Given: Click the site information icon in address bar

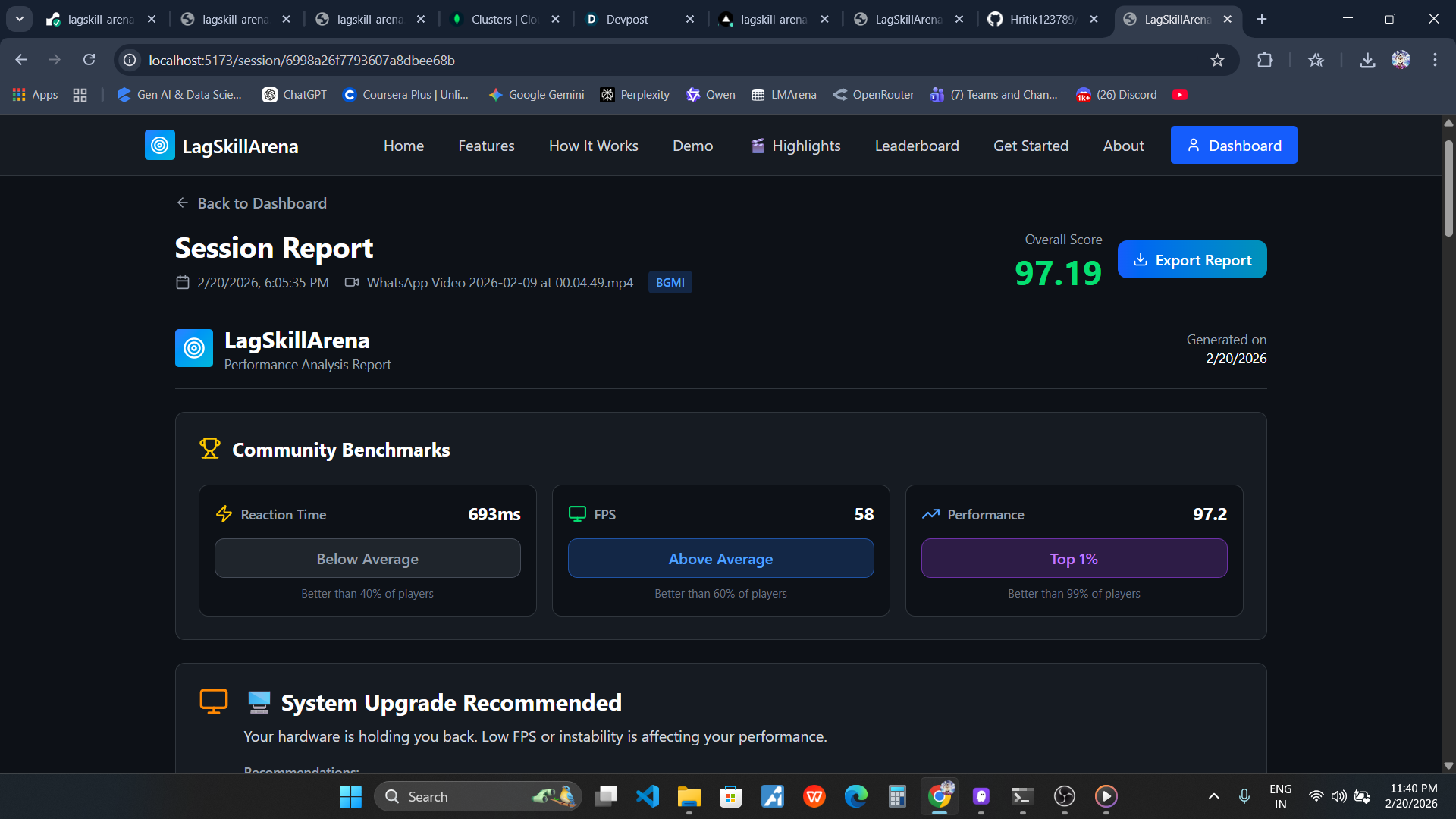Looking at the screenshot, I should tap(130, 60).
